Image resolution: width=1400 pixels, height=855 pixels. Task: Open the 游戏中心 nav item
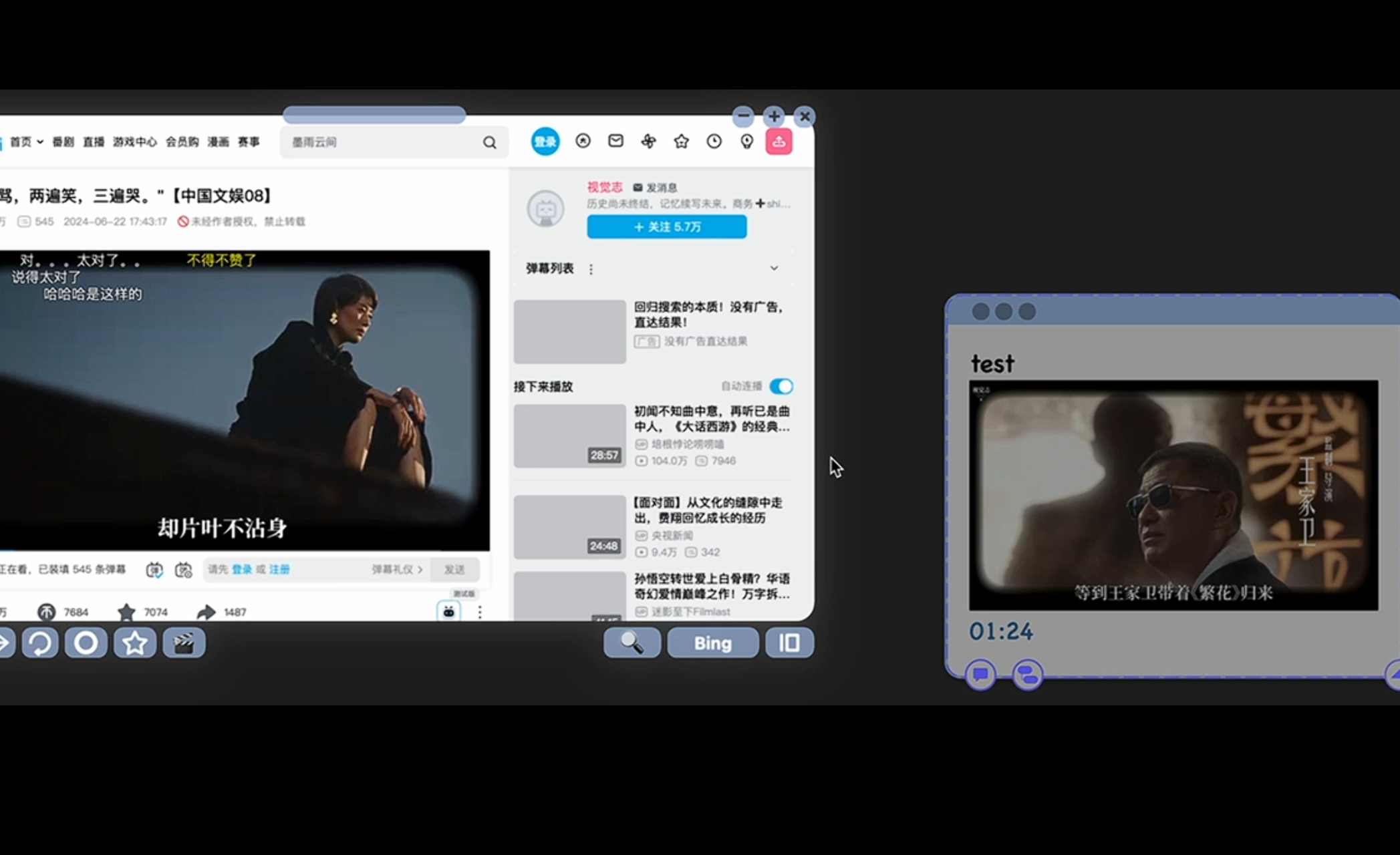click(x=134, y=142)
